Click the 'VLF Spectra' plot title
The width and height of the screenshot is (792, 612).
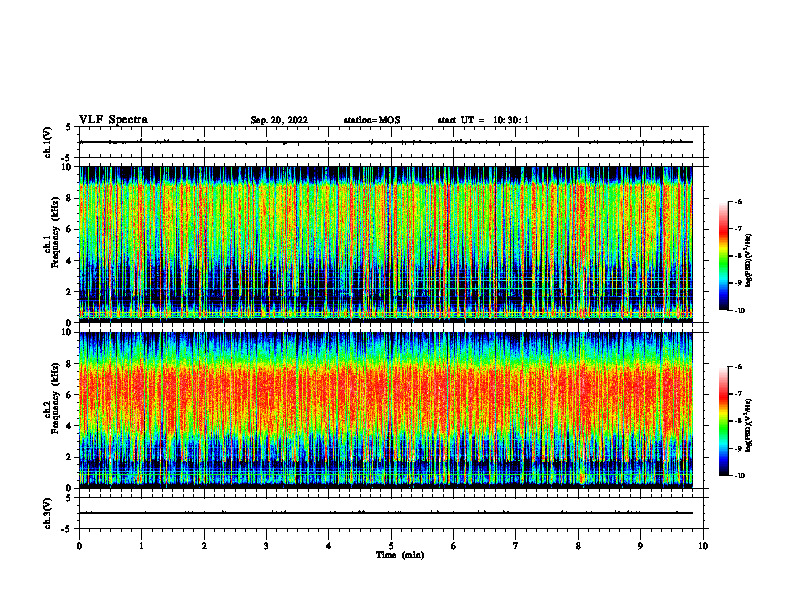tap(113, 120)
